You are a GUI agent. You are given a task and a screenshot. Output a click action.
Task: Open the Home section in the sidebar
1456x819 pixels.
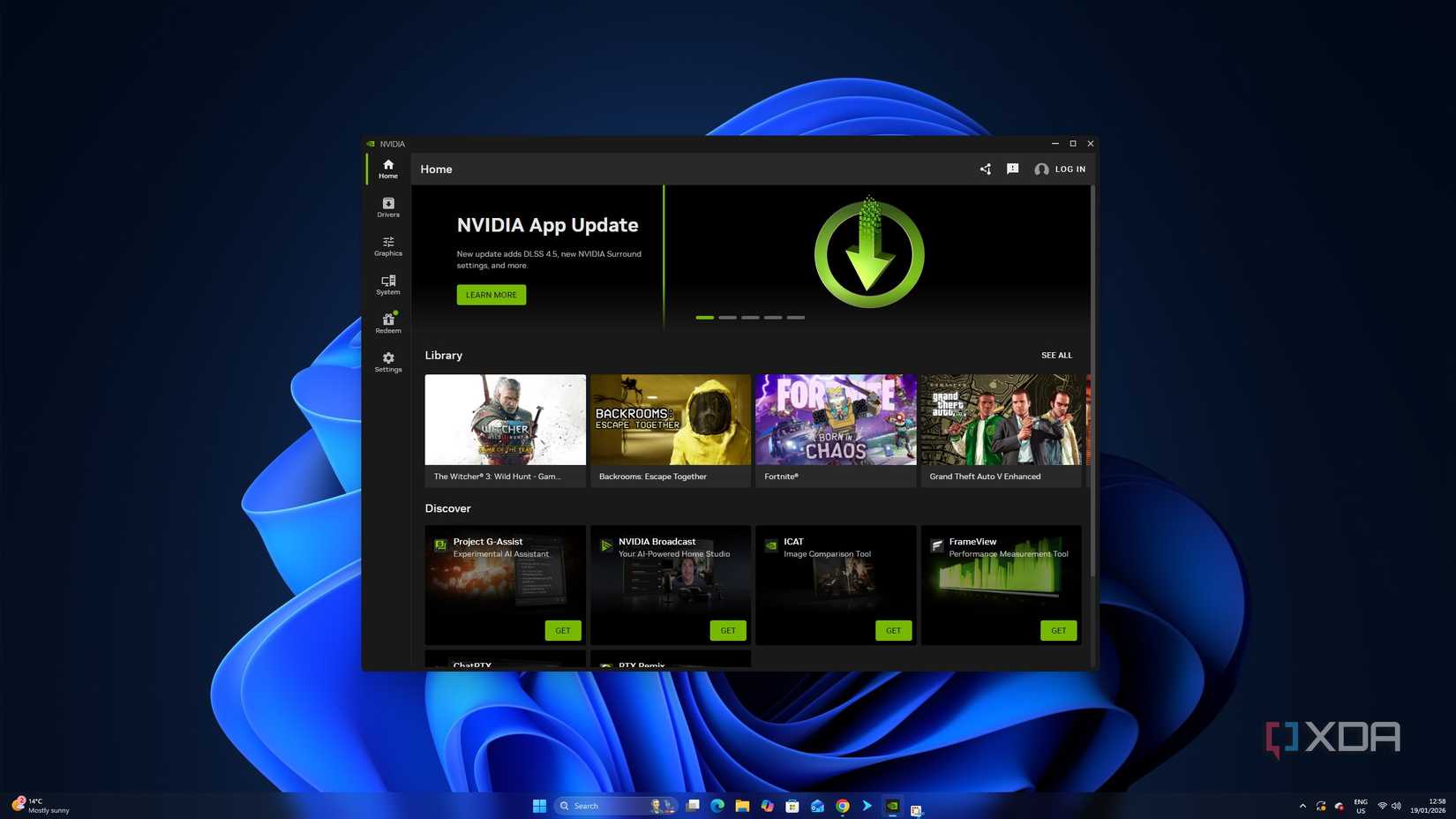click(387, 169)
